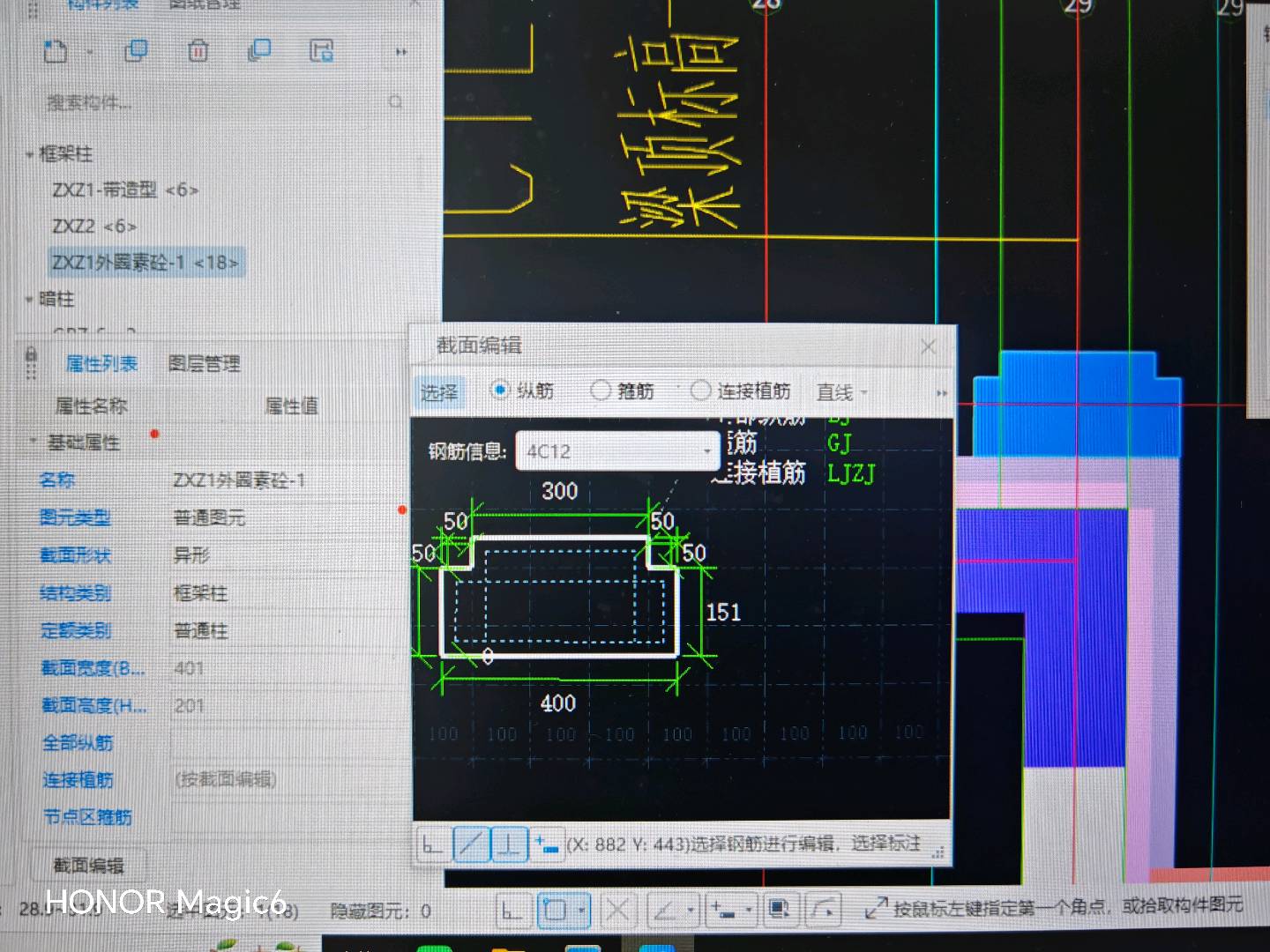Viewport: 1270px width, 952px height.
Task: Click the 结构类别 property link
Action: 75,593
